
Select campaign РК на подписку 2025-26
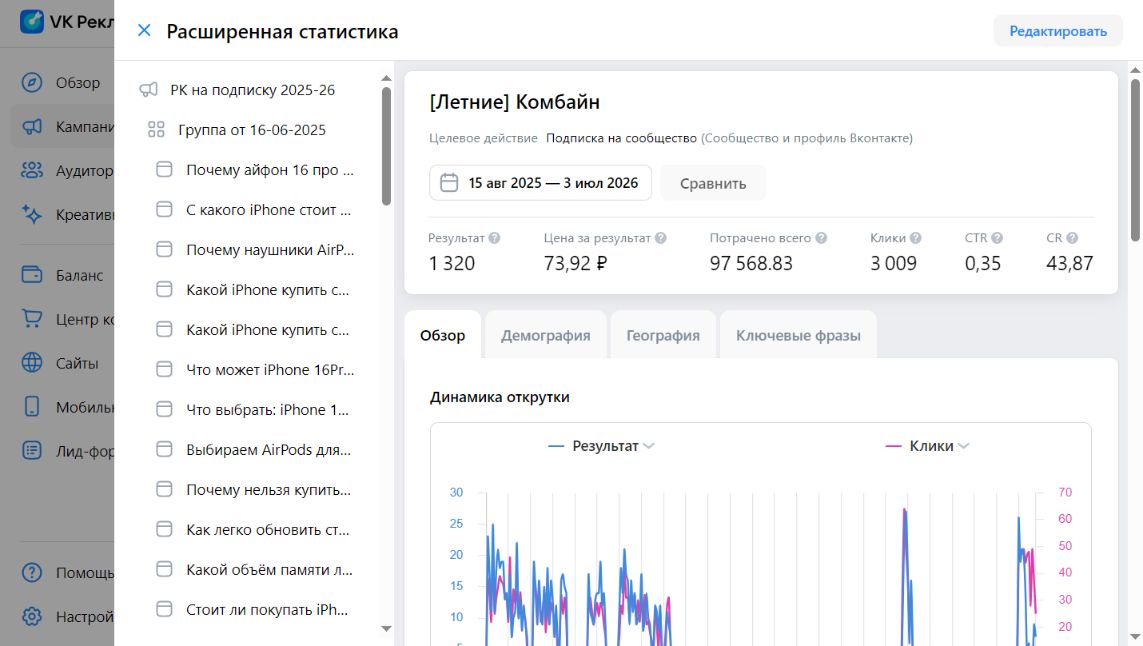click(x=253, y=90)
